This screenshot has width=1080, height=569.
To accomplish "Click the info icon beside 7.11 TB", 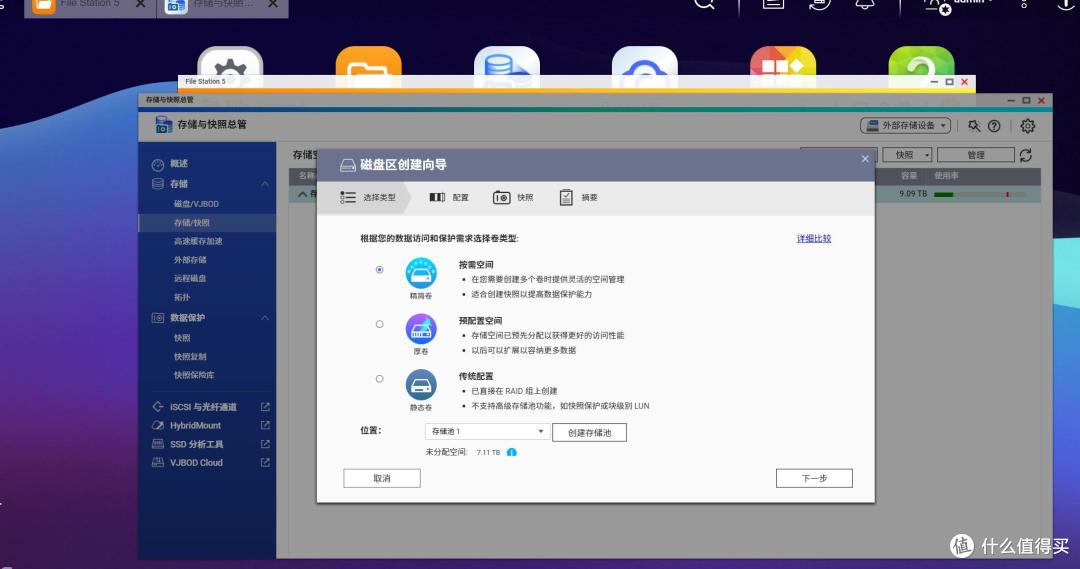I will coord(512,453).
